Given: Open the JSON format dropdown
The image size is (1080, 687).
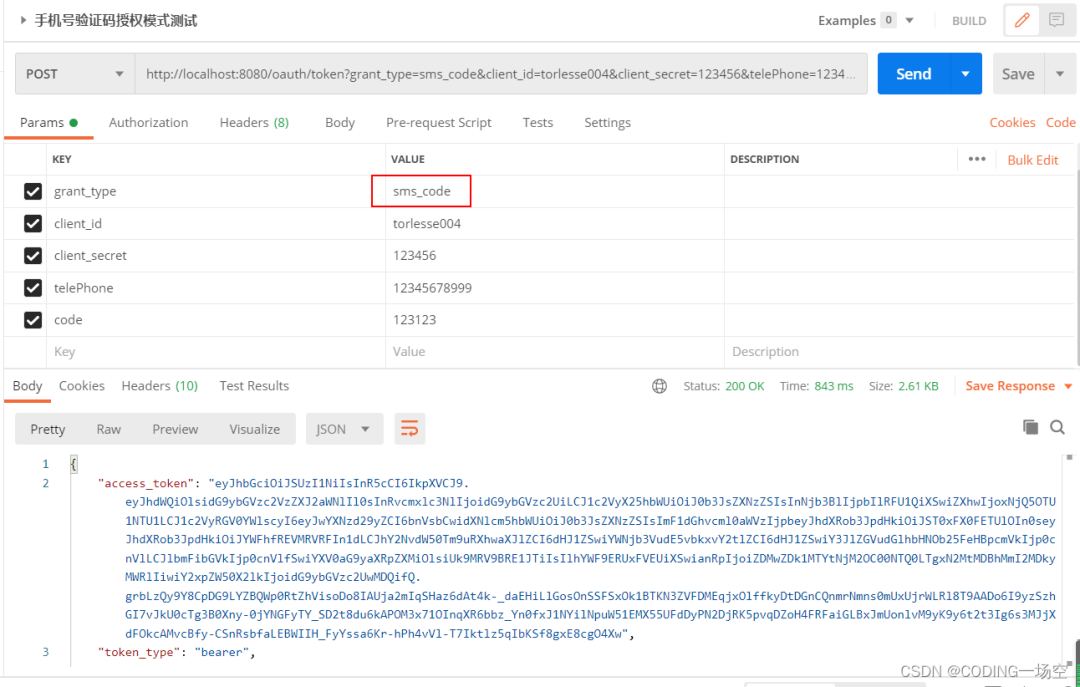Looking at the screenshot, I should 344,429.
